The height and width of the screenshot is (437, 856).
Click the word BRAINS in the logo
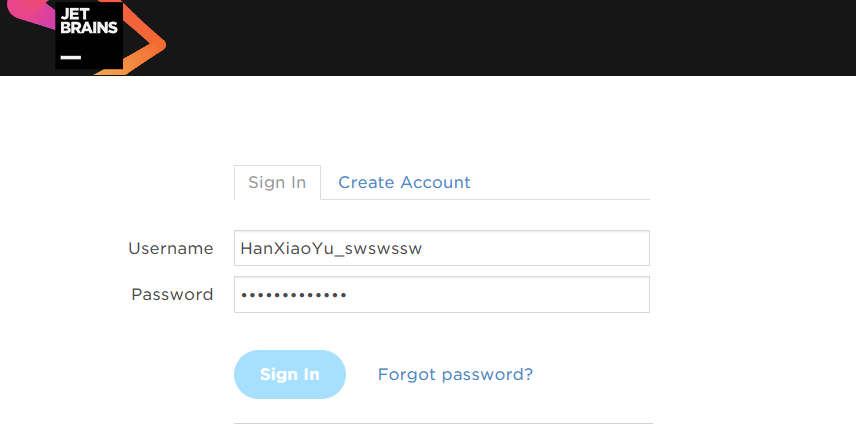click(89, 28)
